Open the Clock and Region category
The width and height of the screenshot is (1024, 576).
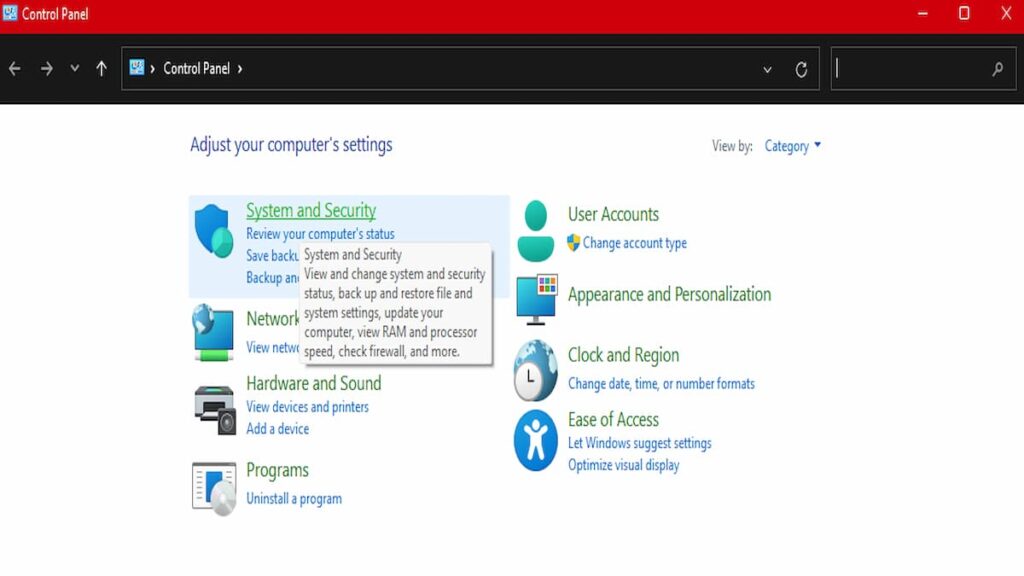pos(623,355)
